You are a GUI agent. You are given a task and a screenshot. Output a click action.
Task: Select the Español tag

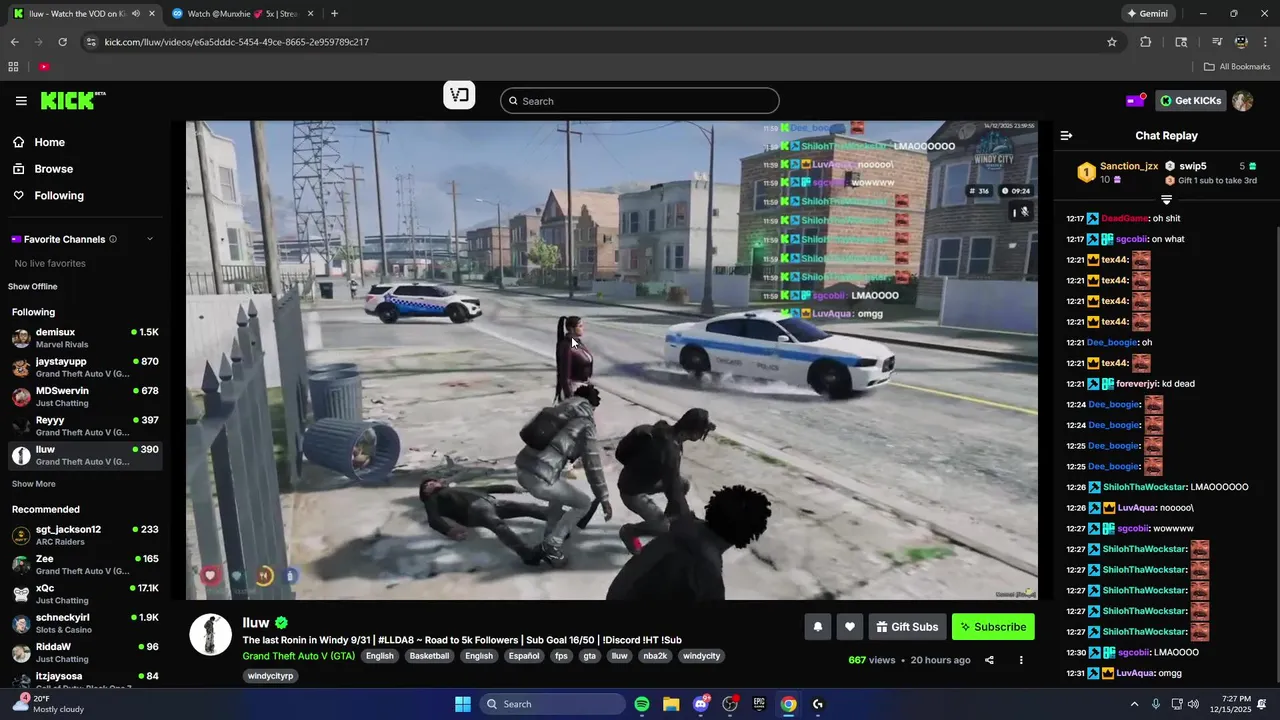(x=523, y=656)
